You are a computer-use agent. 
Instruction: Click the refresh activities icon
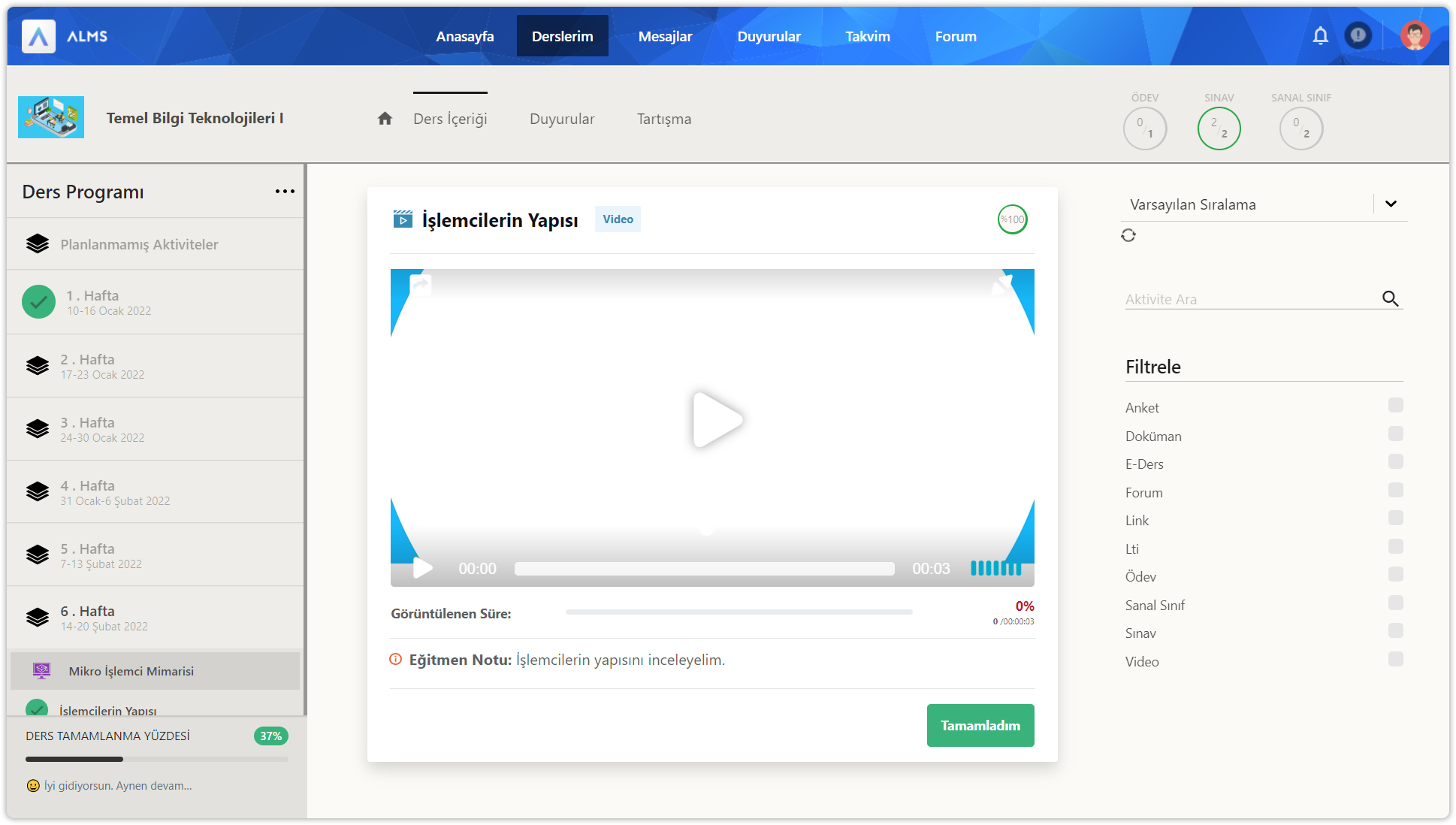(1128, 235)
